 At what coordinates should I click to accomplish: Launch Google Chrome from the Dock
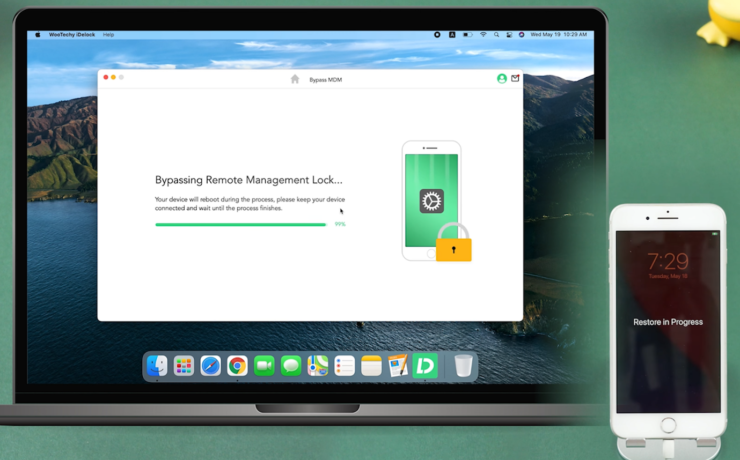point(237,366)
